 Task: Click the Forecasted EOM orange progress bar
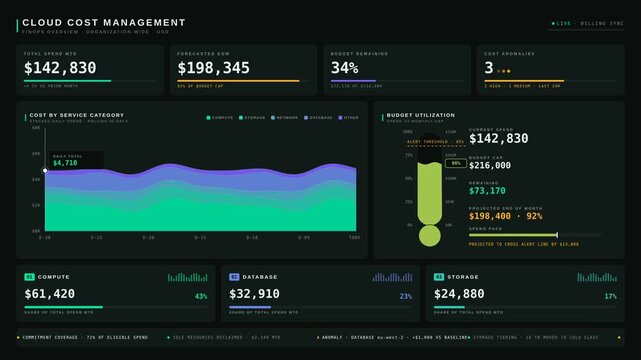click(238, 81)
